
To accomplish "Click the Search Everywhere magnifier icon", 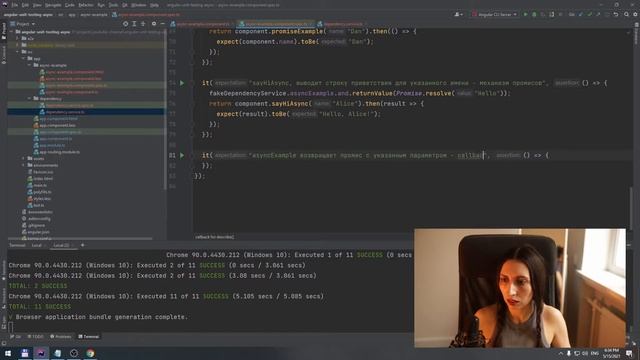I will [626, 14].
